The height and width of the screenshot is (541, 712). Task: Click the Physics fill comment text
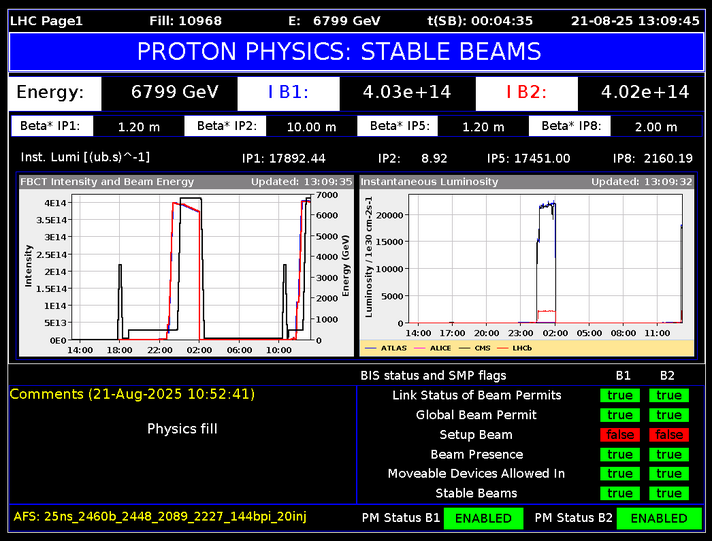(x=182, y=429)
